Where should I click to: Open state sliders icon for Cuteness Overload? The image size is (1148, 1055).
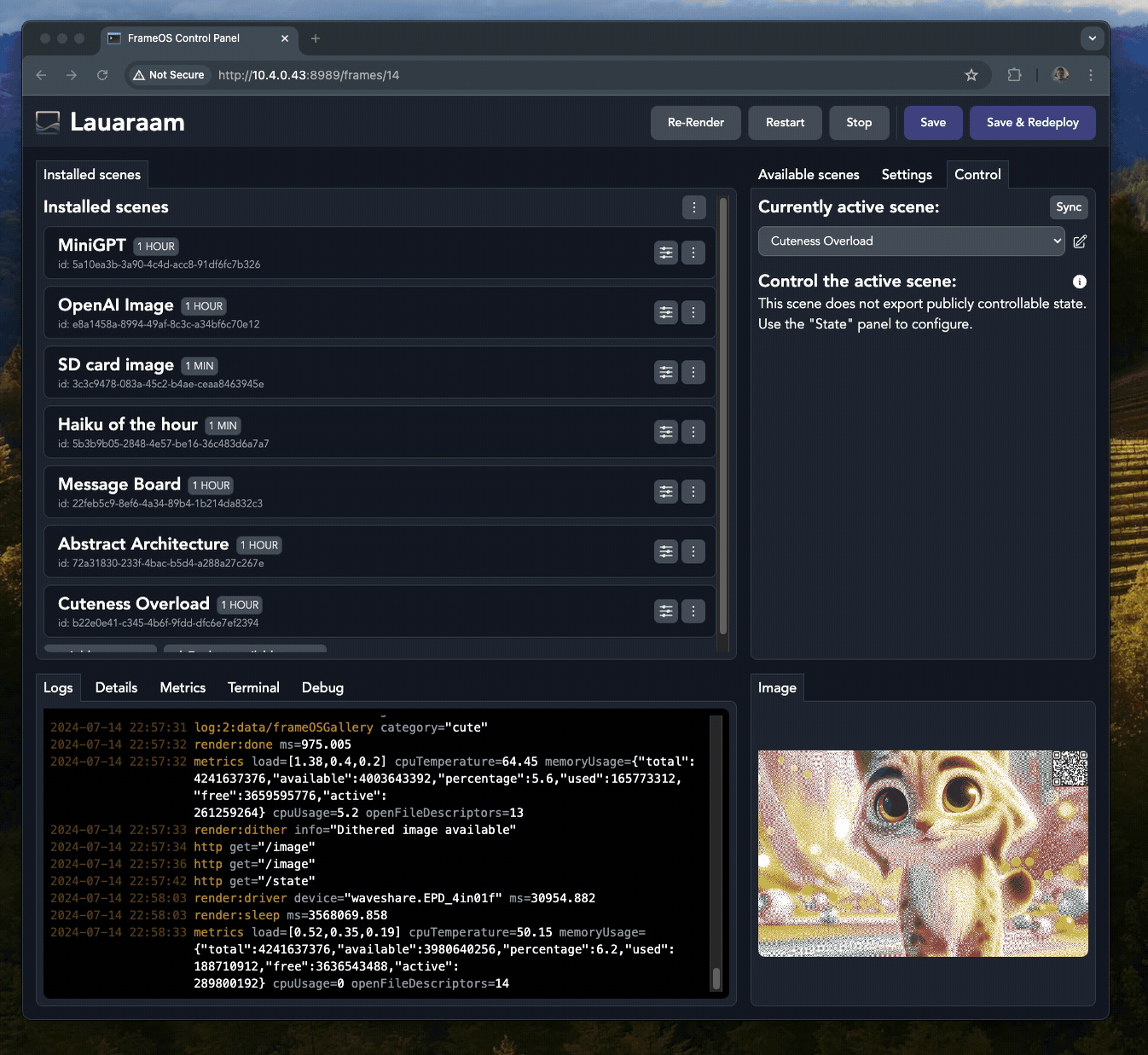[x=665, y=611]
